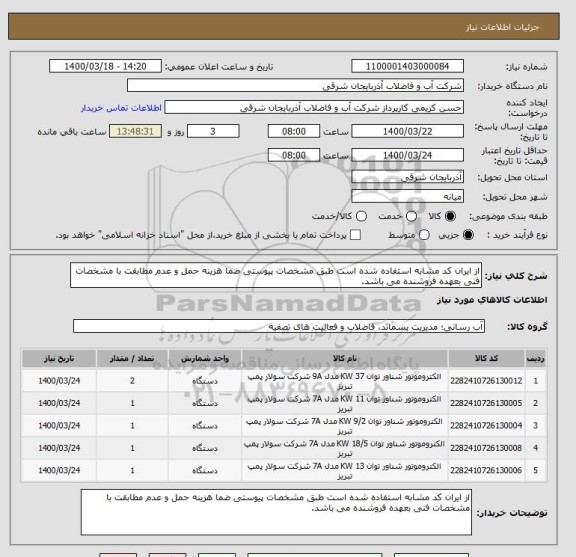The height and width of the screenshot is (557, 576).
Task: Click the نام کالا column header
Action: click(x=345, y=359)
